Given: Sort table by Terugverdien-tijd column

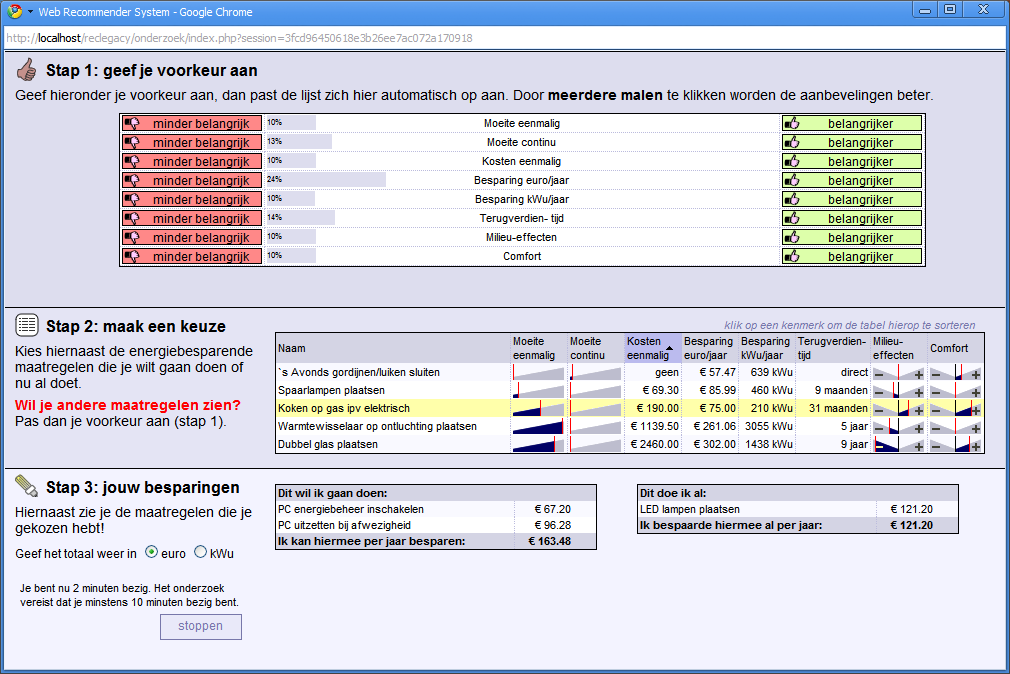Looking at the screenshot, I should 831,347.
